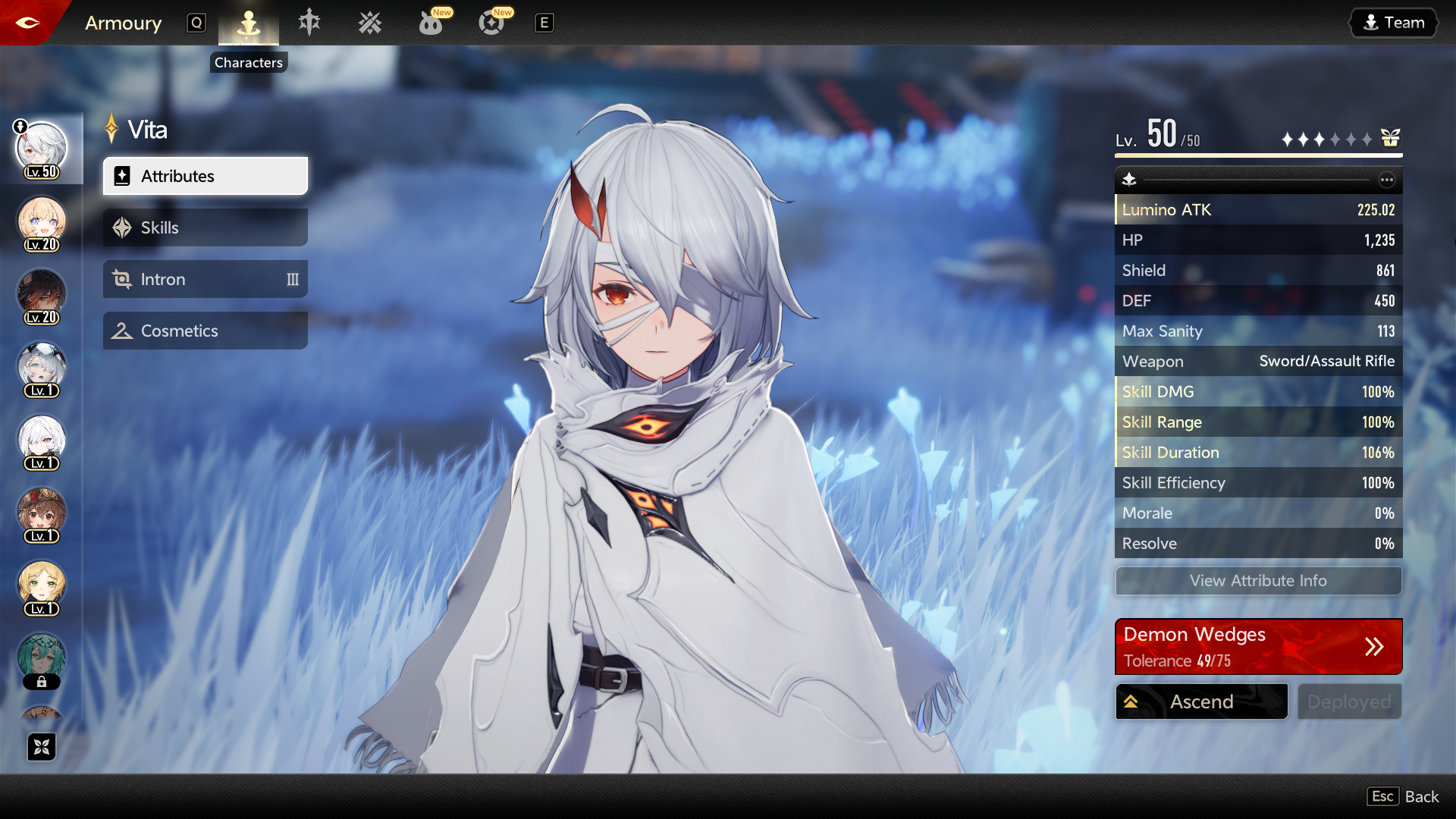Switch to the Skills tab

point(206,227)
